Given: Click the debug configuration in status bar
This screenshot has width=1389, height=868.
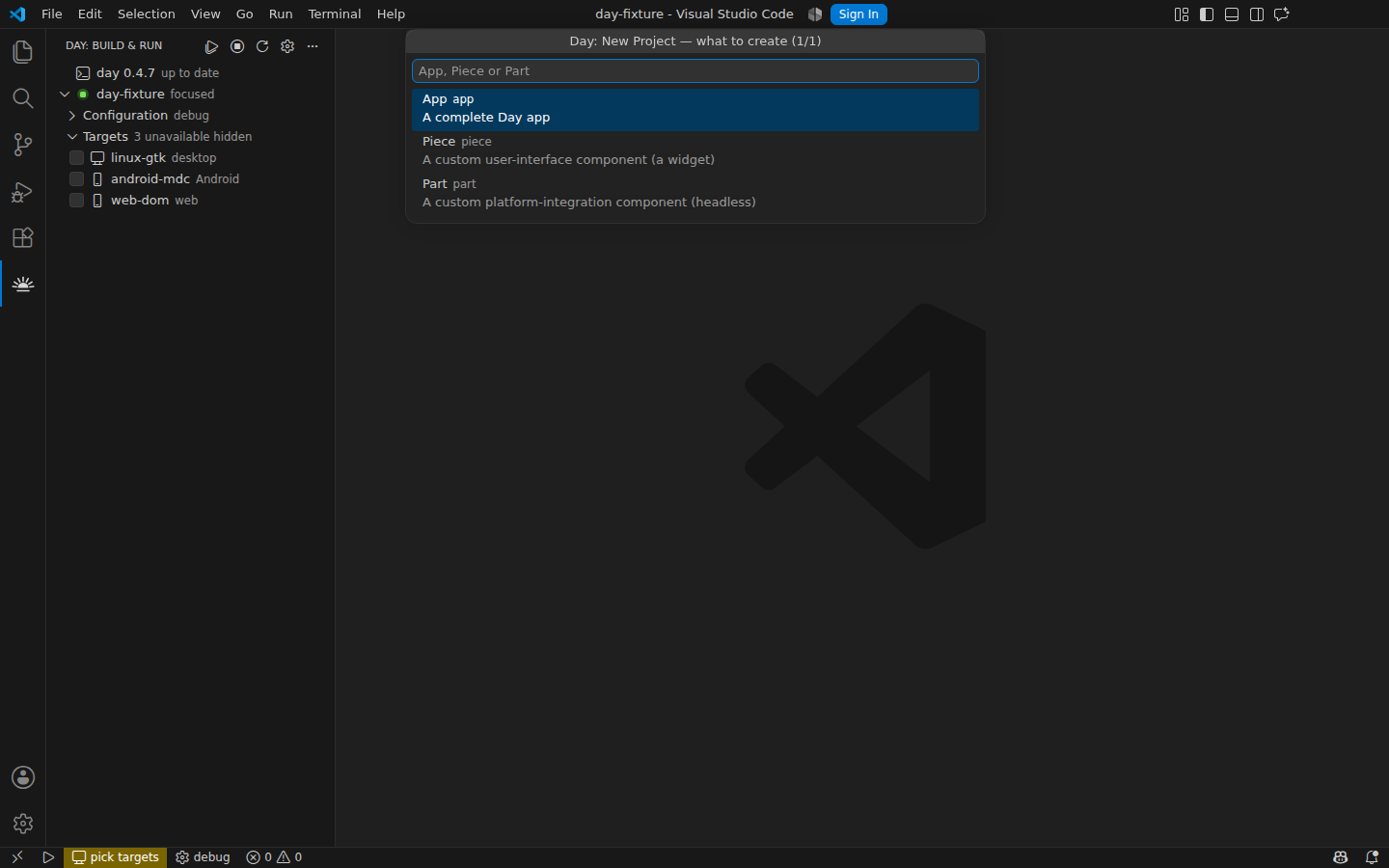Looking at the screenshot, I should [x=203, y=857].
